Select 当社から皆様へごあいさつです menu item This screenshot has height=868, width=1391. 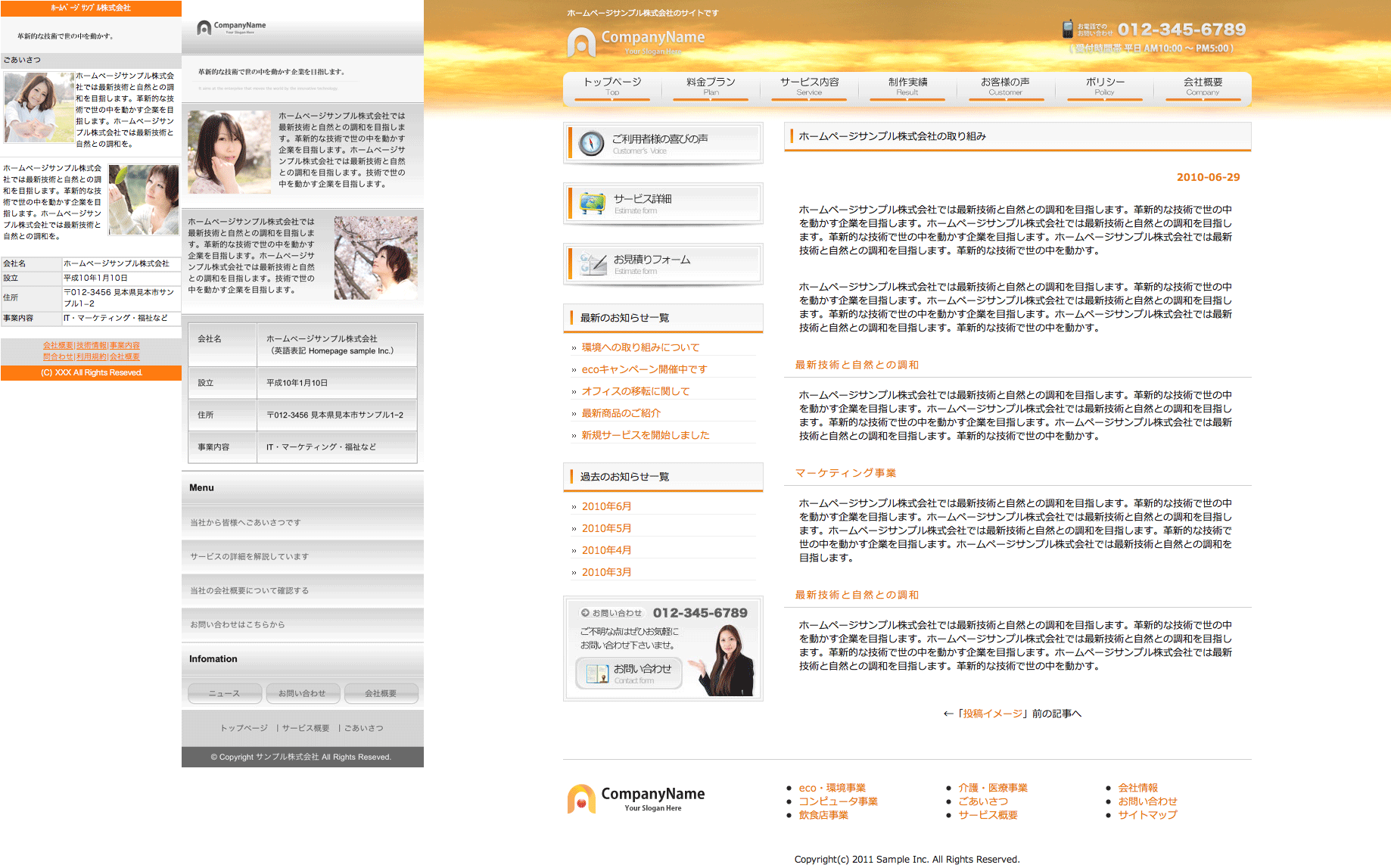245,523
